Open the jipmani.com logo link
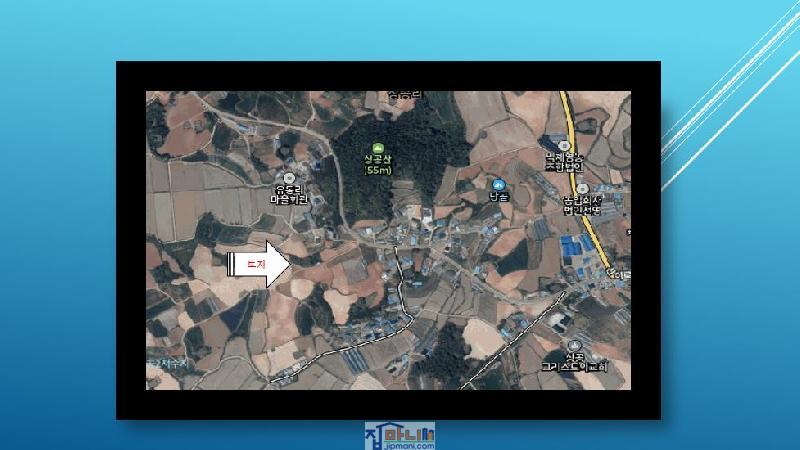Viewport: 800px width, 450px height. [400, 436]
